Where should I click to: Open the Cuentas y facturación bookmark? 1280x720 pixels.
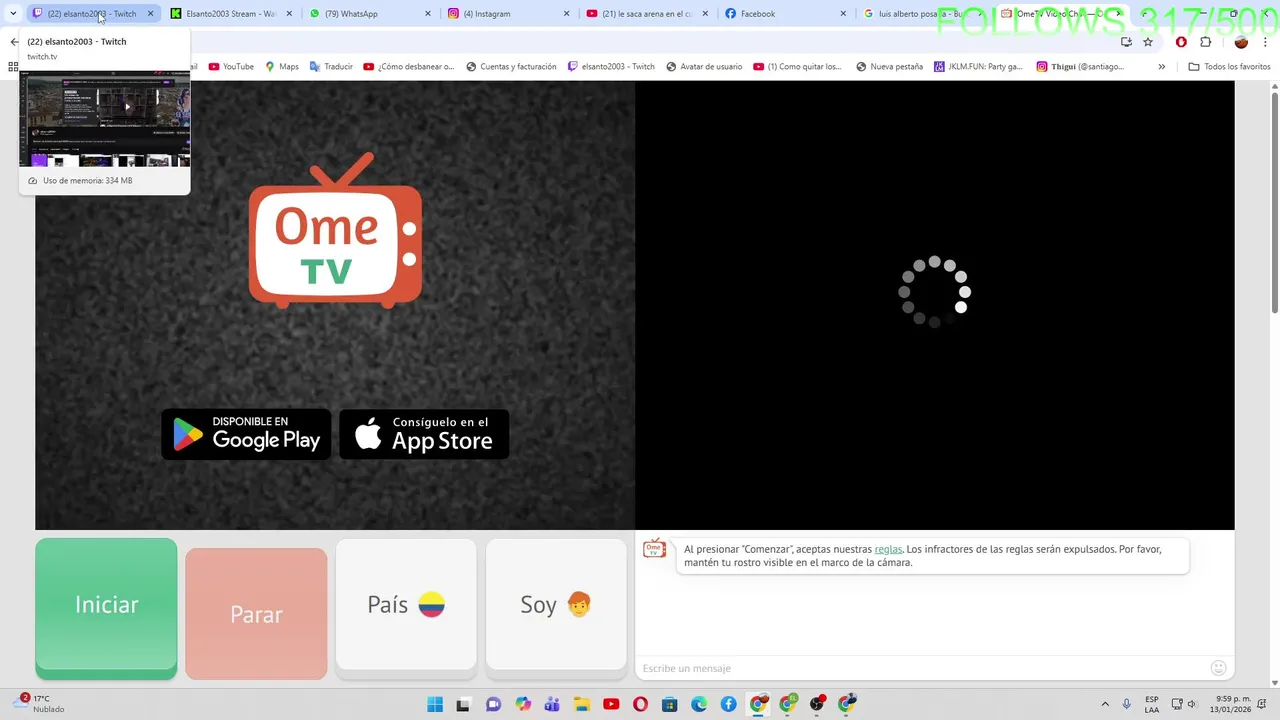click(x=510, y=67)
